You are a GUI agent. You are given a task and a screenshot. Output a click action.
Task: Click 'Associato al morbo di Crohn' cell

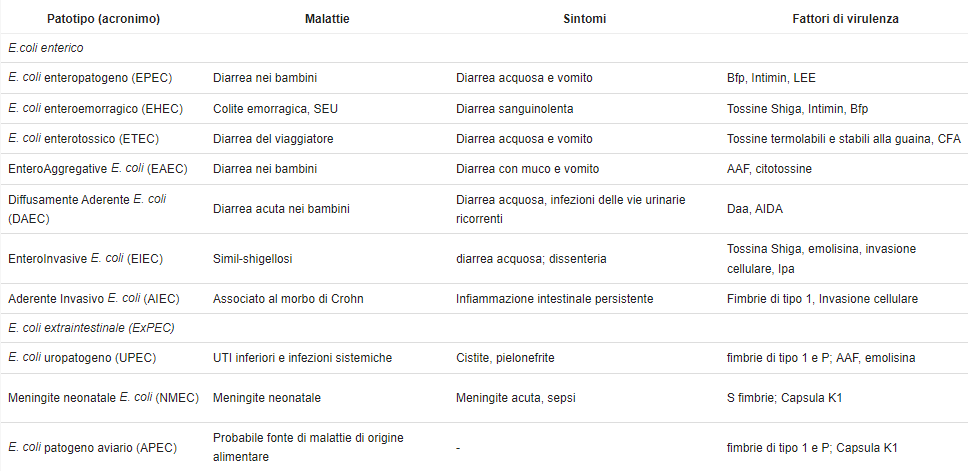click(288, 299)
